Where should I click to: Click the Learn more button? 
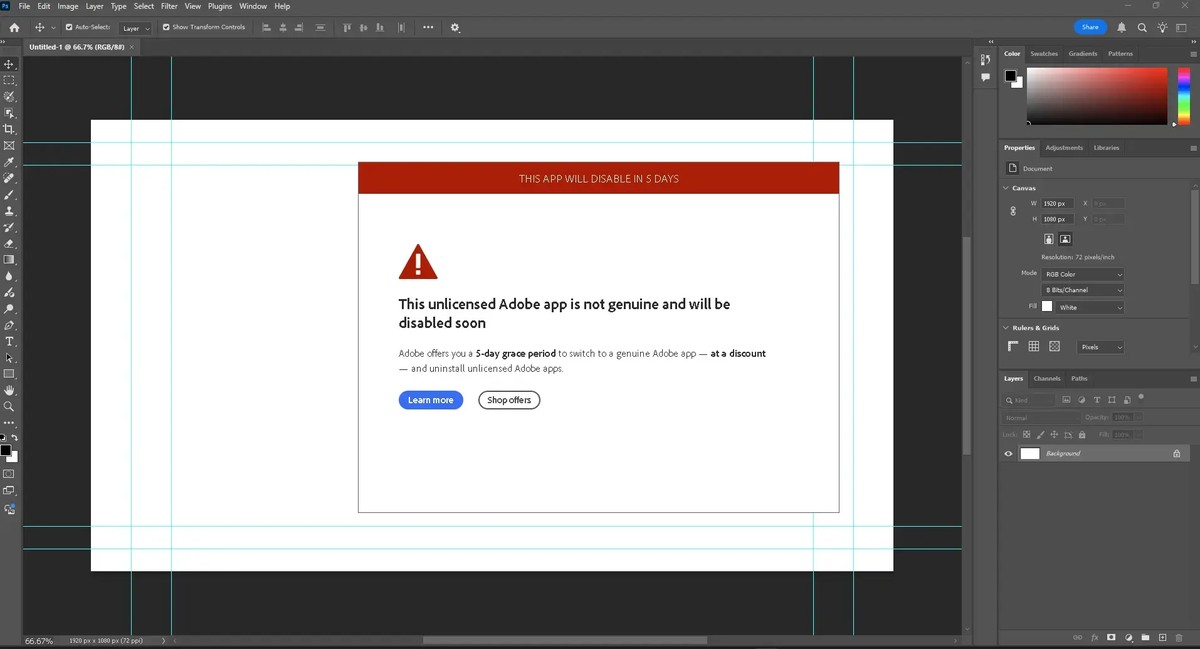coord(430,400)
